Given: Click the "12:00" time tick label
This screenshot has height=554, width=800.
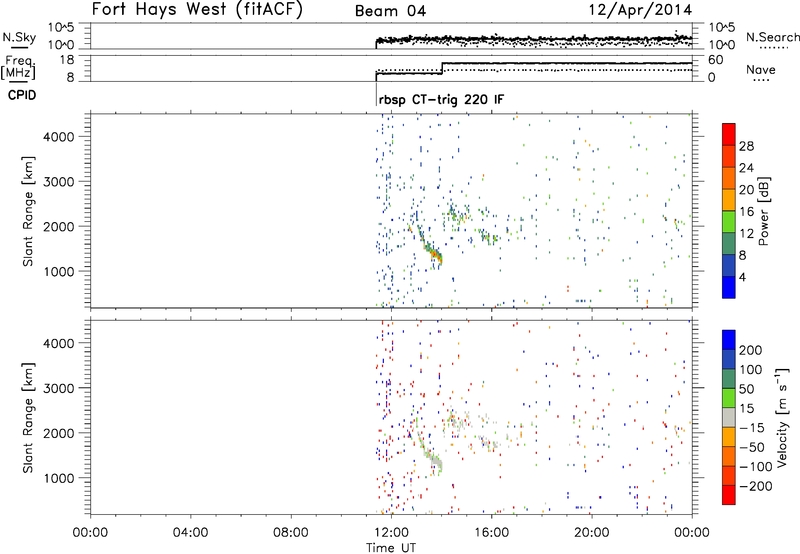Looking at the screenshot, I should [391, 533].
